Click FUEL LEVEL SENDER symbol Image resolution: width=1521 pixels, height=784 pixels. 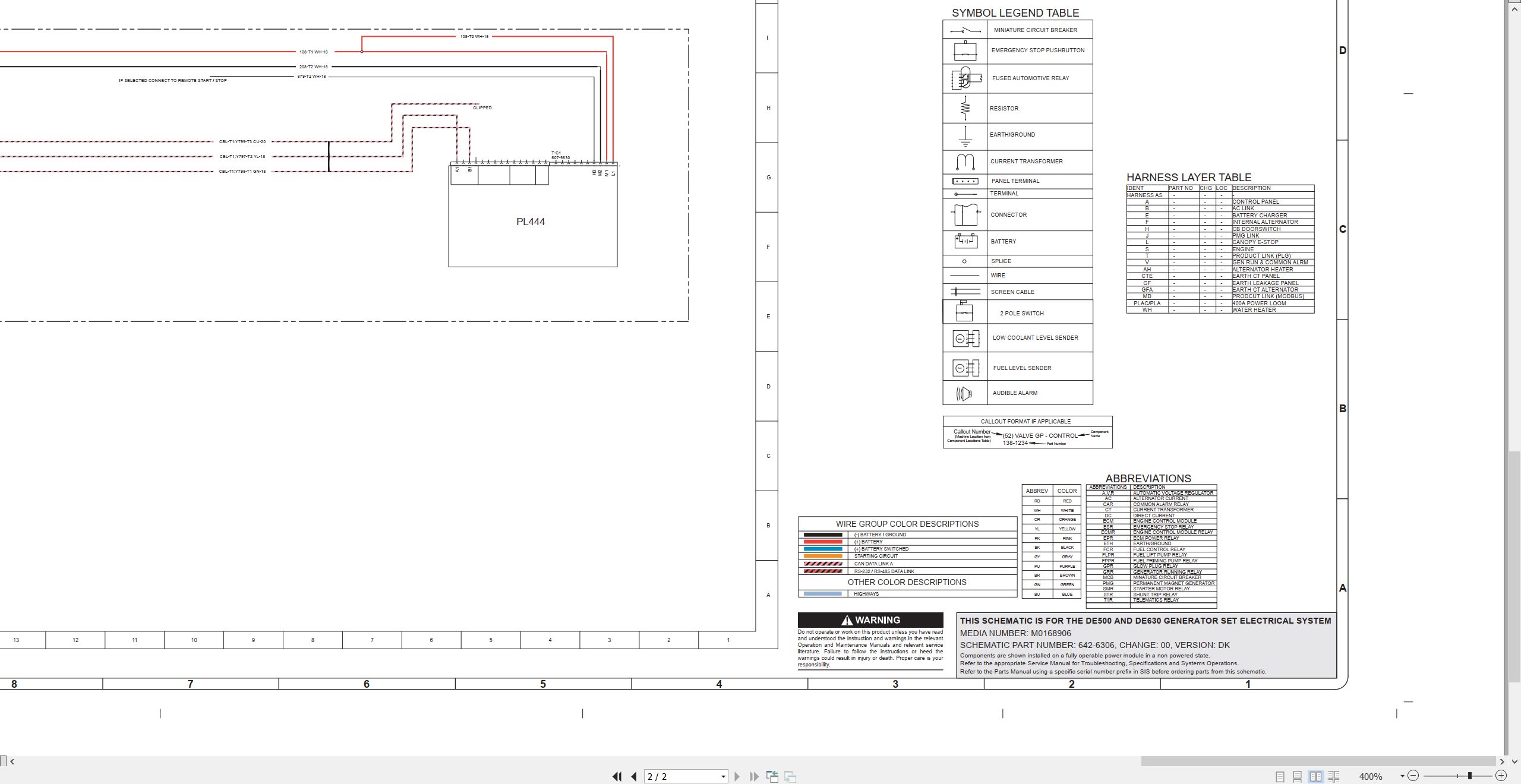click(x=965, y=368)
